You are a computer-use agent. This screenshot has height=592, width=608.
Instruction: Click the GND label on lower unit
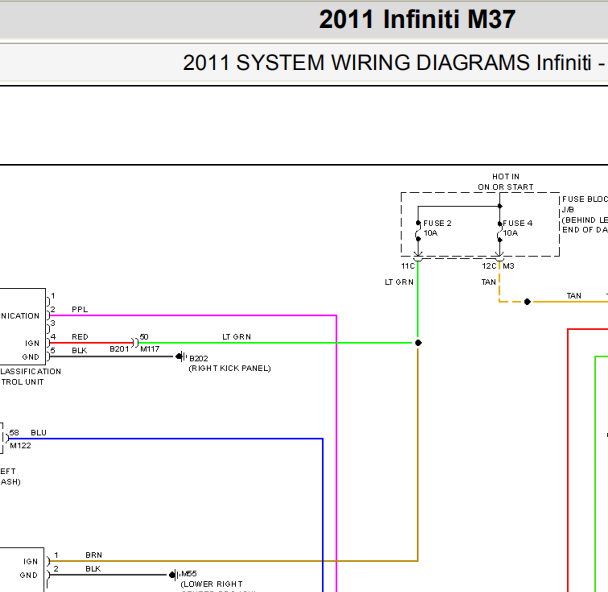(29, 575)
